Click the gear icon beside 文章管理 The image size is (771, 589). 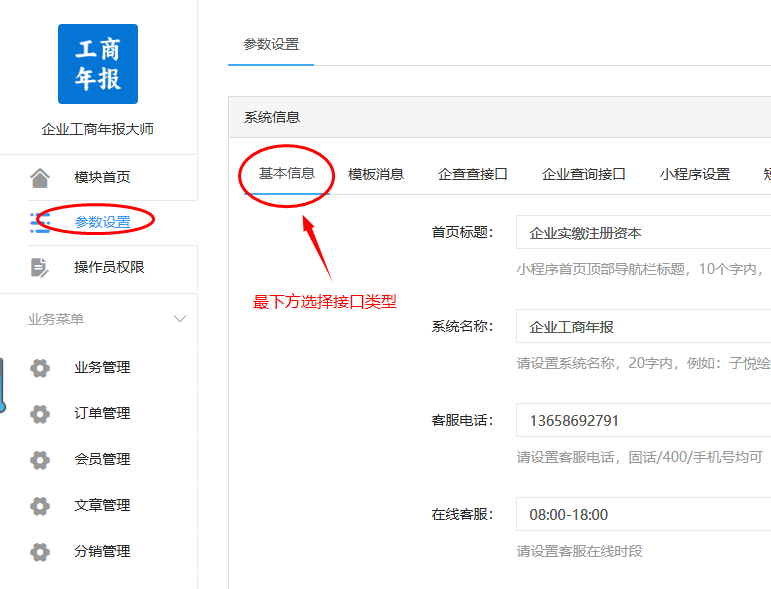click(40, 506)
